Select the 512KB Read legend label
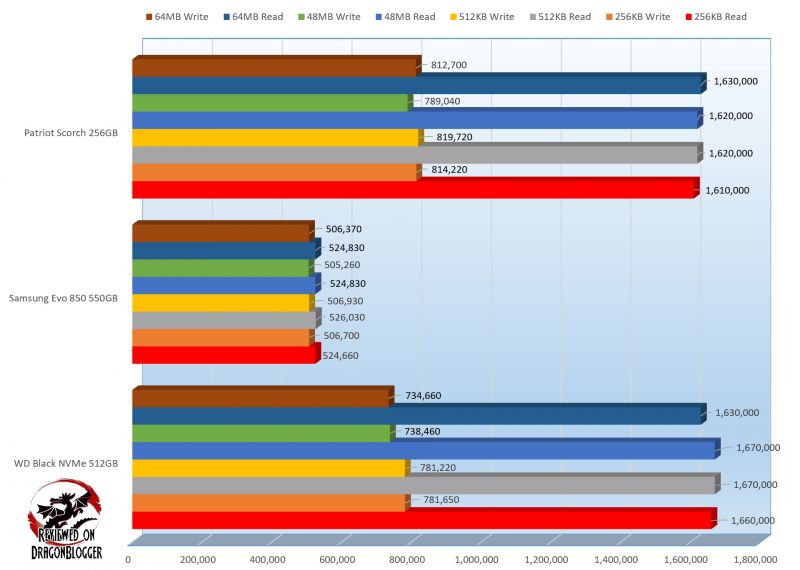Screen dimensions: 800x570 [564, 17]
